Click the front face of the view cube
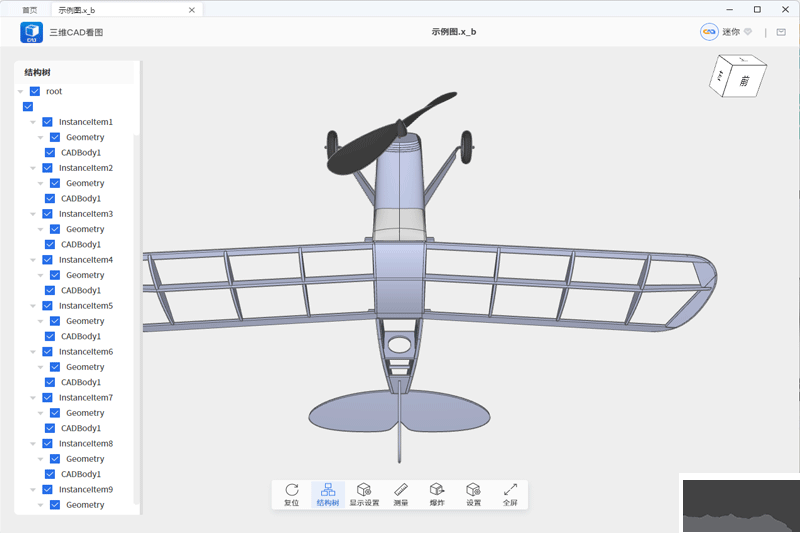 pyautogui.click(x=744, y=82)
